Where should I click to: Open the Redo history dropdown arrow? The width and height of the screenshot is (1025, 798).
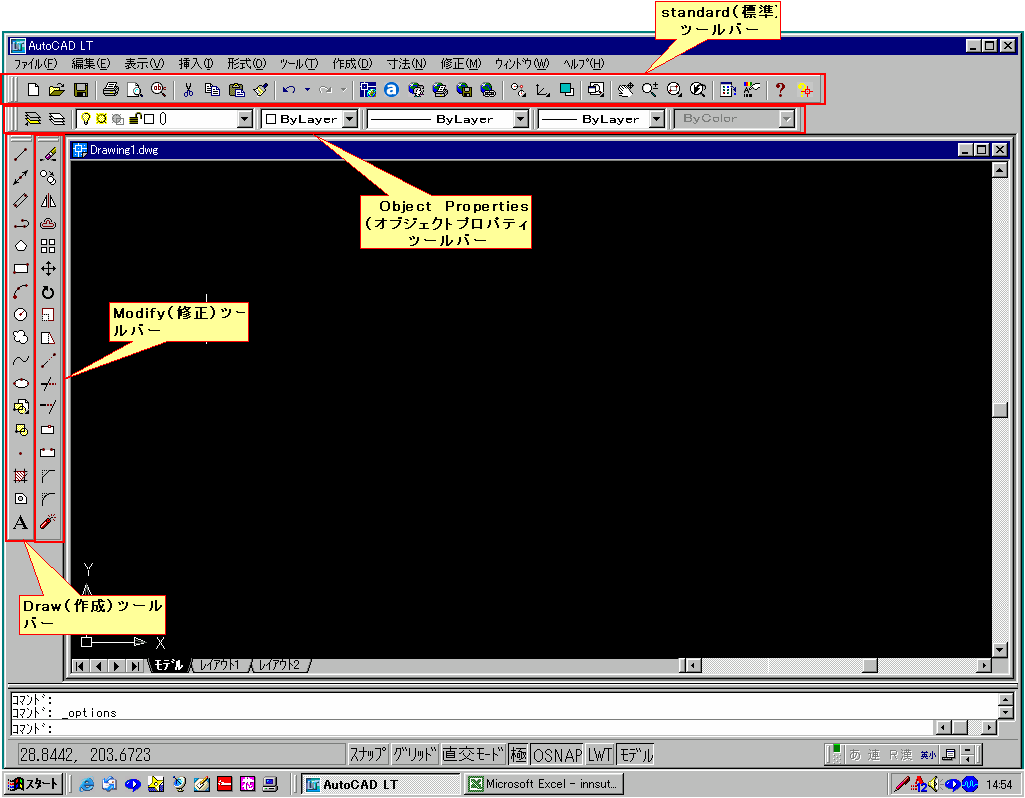click(343, 90)
